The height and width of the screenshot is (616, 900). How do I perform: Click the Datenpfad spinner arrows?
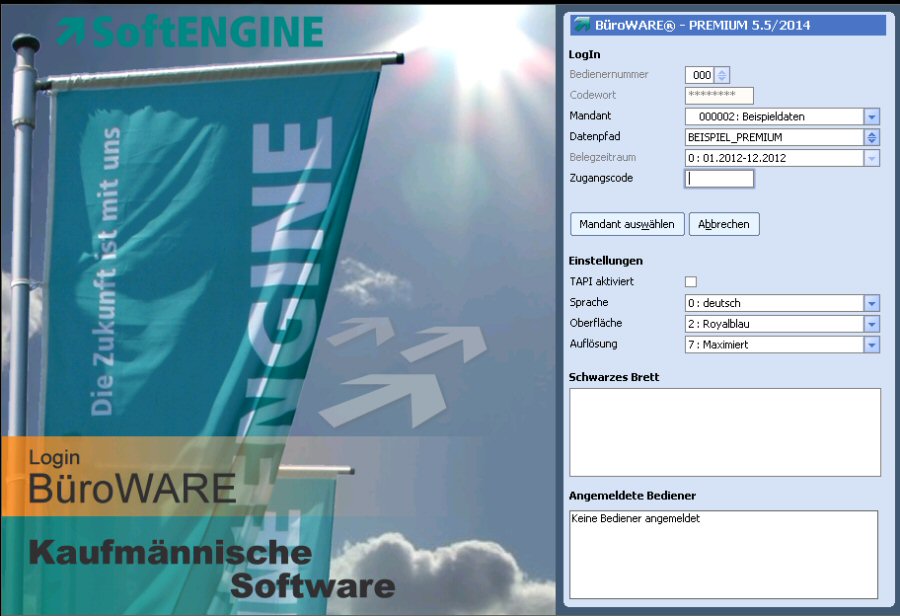(872, 137)
